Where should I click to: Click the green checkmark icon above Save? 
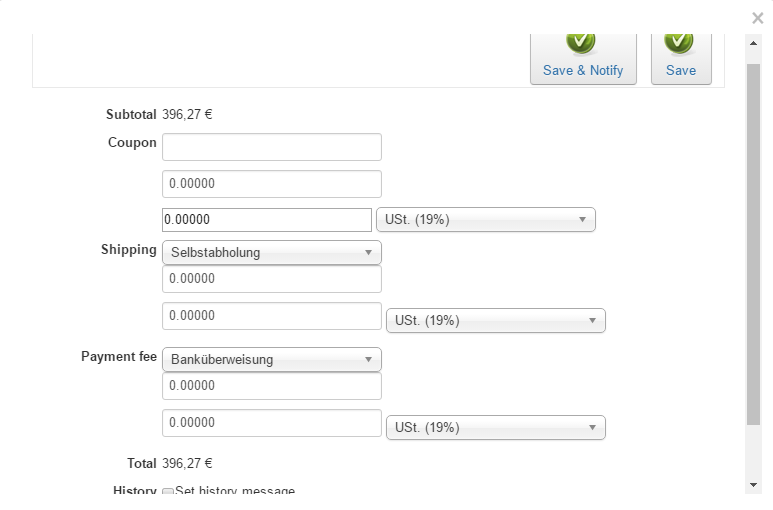679,42
